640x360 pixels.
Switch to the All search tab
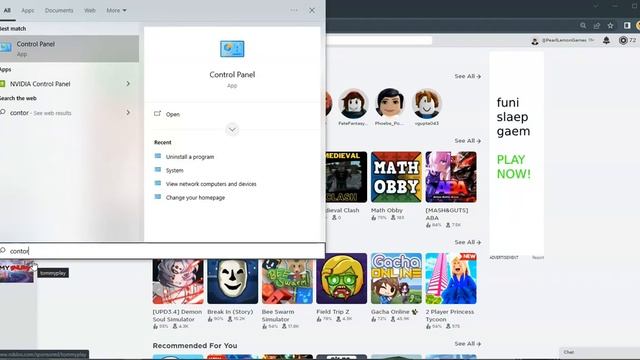coord(7,10)
